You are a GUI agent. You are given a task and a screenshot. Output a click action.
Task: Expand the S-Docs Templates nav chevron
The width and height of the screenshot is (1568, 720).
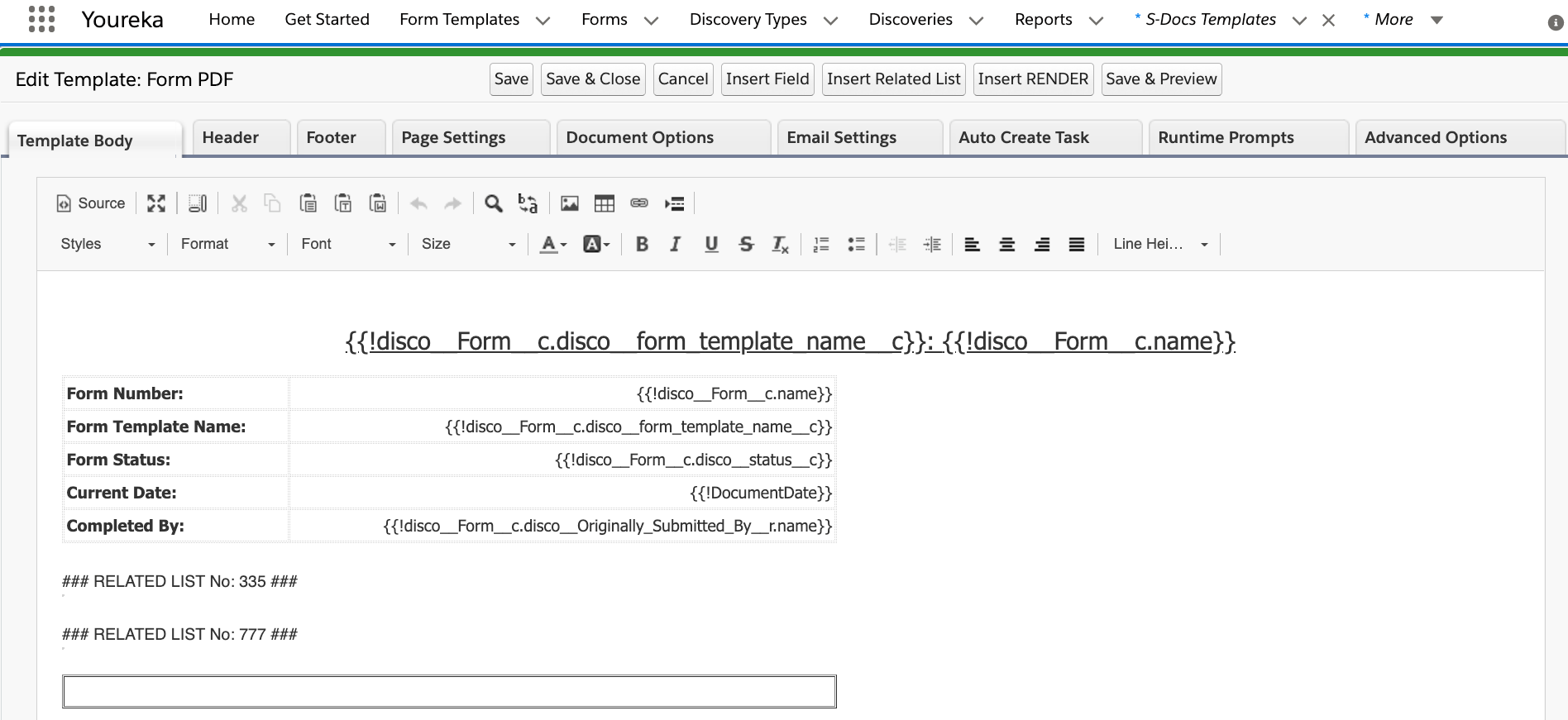coord(1299,21)
